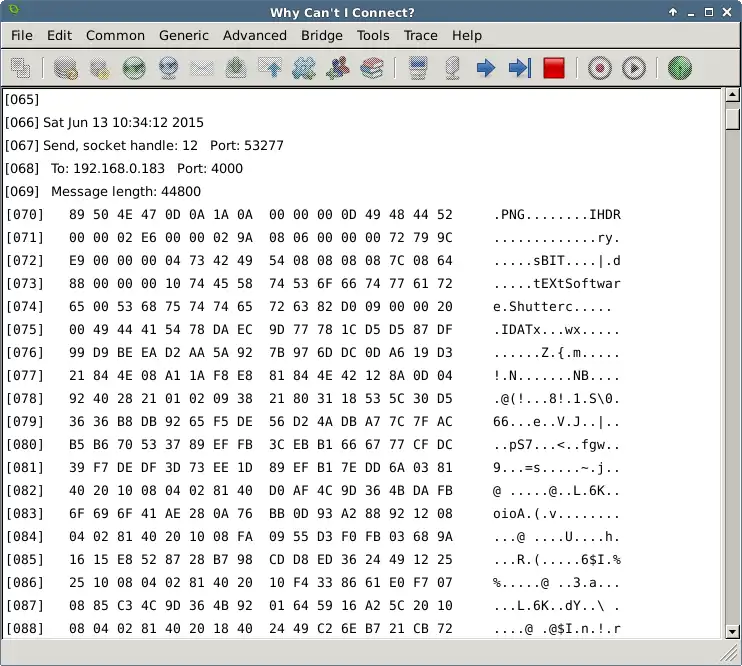Viewport: 742px width, 666px height.
Task: Click line number [080]
Action: (24, 444)
